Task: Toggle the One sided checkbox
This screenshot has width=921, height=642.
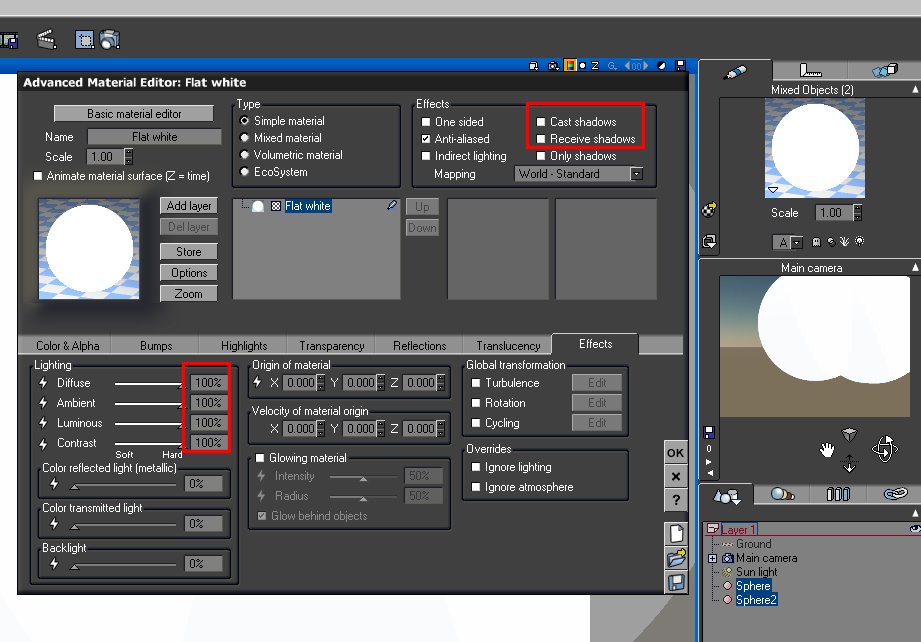Action: [x=426, y=122]
